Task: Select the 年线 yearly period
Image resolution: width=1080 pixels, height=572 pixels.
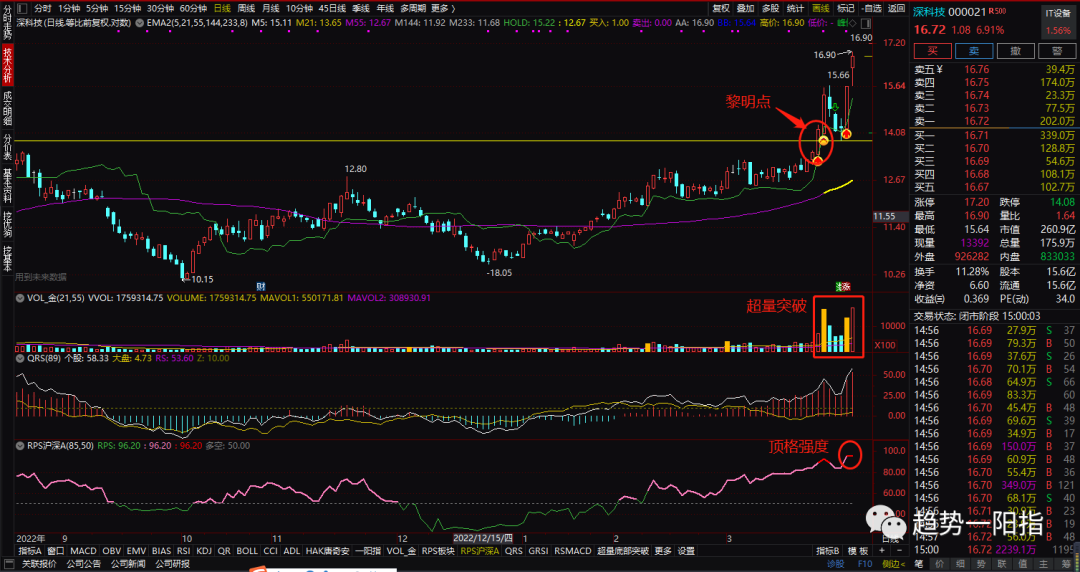Action: [385, 8]
